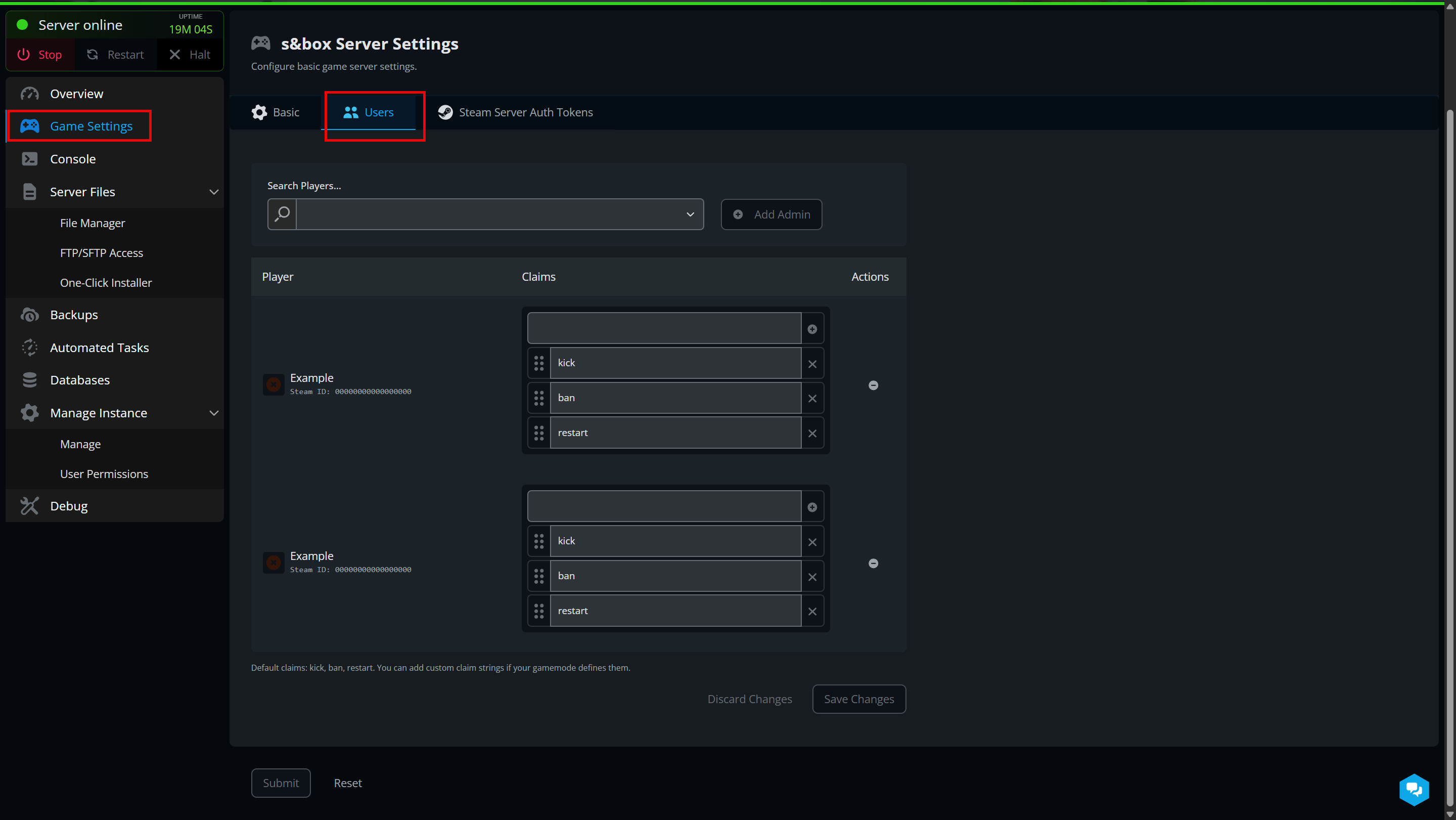Screen dimensions: 1456x820
Task: Grab the drag handle beside the ban claim
Action: click(x=538, y=398)
